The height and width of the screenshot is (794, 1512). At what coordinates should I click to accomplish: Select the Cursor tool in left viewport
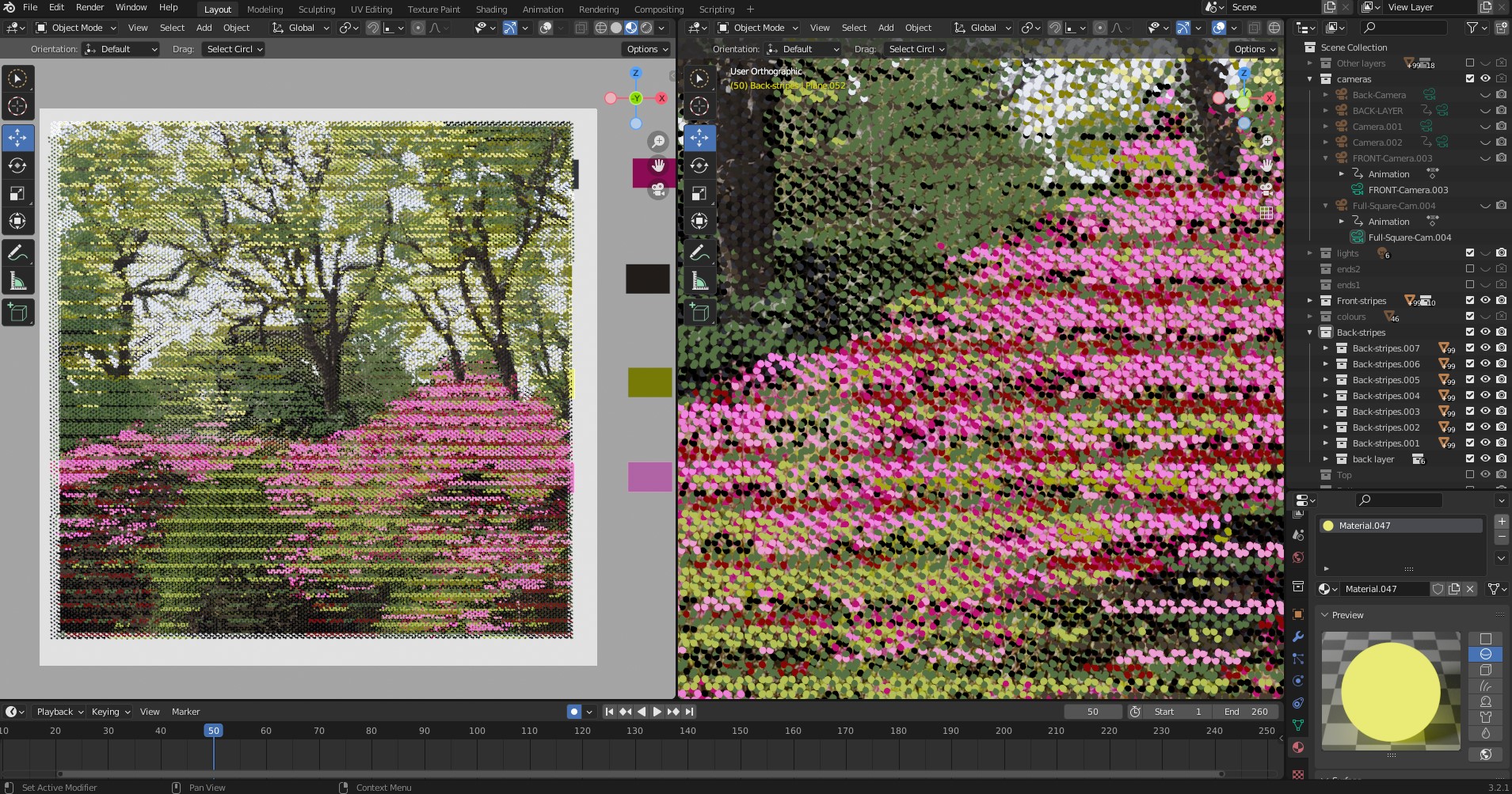tap(17, 106)
